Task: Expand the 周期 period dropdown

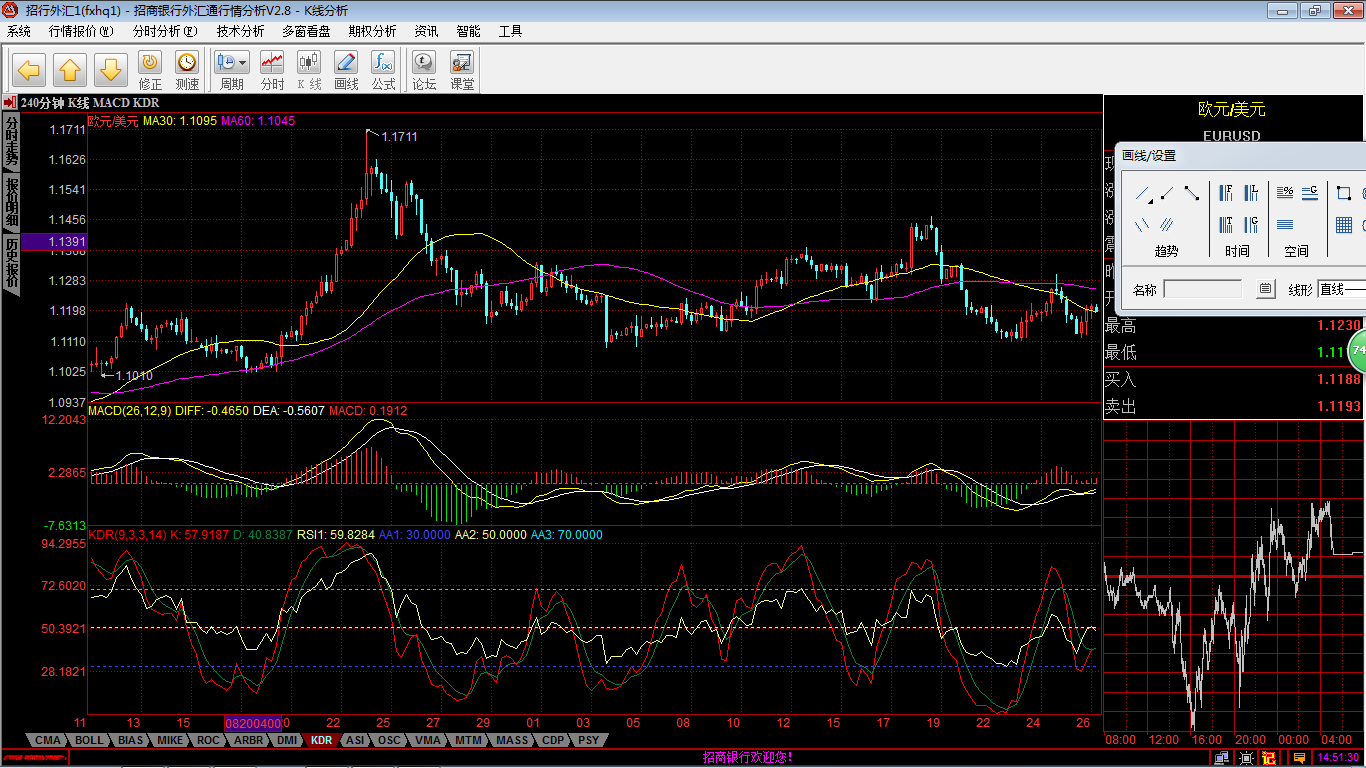Action: click(242, 63)
